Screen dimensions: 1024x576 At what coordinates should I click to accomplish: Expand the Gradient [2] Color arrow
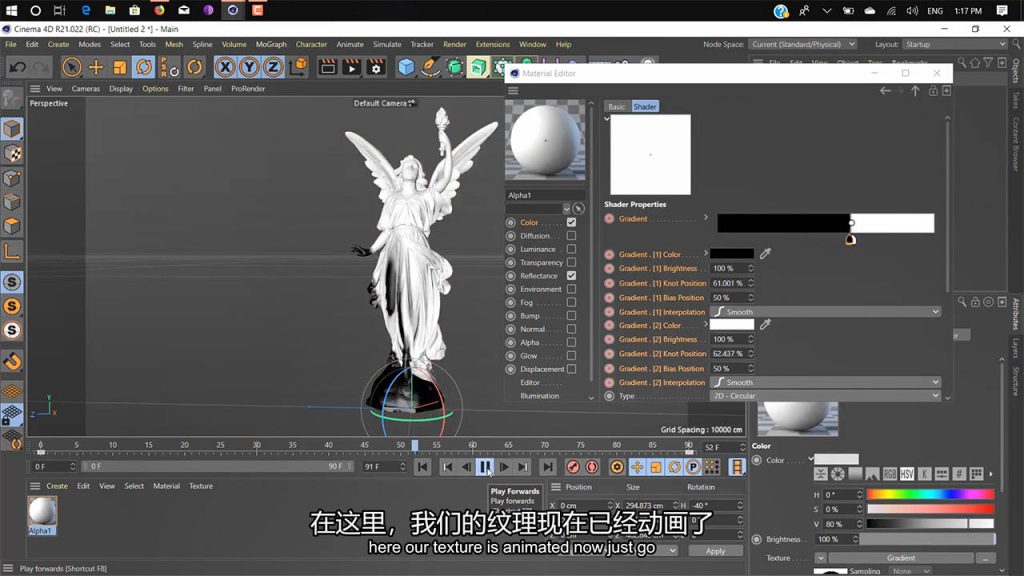(x=706, y=324)
